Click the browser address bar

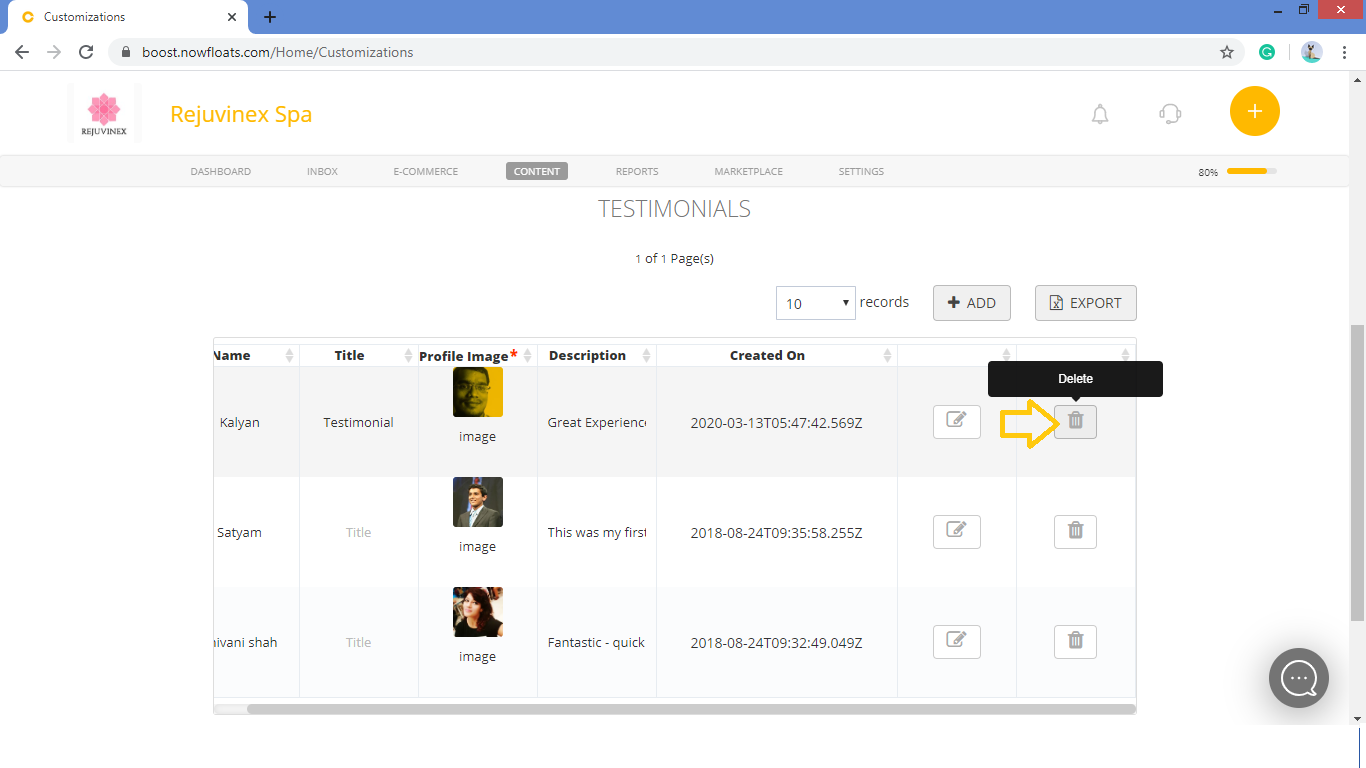[660, 52]
